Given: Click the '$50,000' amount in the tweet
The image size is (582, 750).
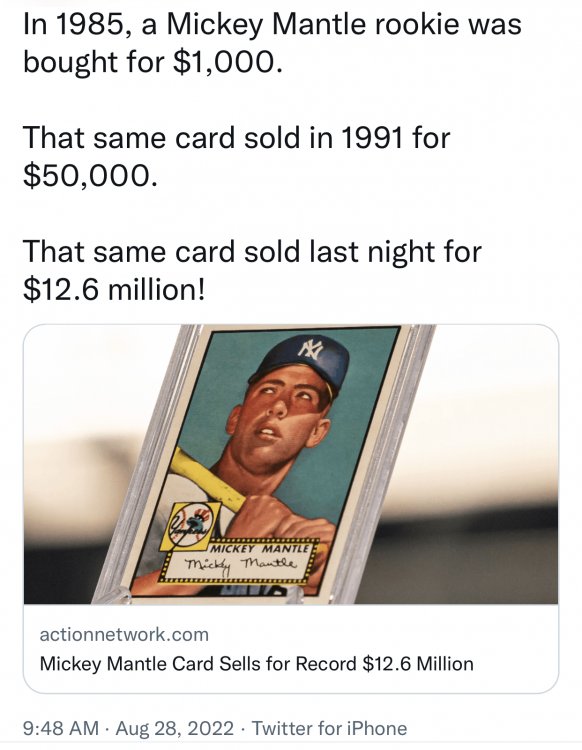Looking at the screenshot, I should (89, 176).
